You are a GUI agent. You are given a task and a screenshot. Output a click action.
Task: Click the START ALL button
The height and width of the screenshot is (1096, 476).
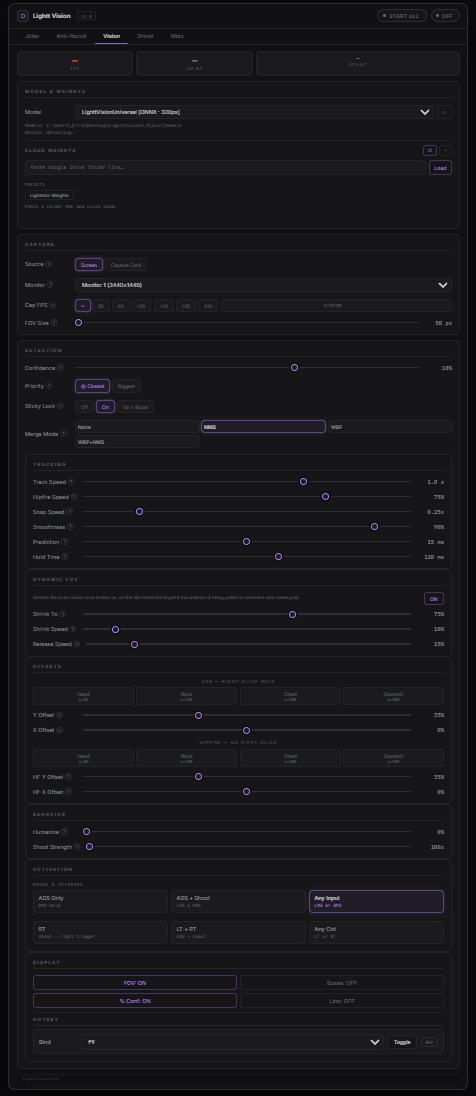pos(402,15)
